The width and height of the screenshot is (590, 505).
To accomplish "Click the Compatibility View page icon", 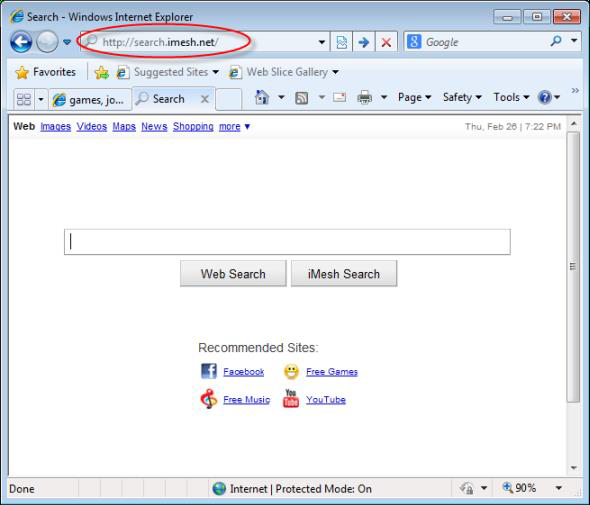I will (342, 42).
